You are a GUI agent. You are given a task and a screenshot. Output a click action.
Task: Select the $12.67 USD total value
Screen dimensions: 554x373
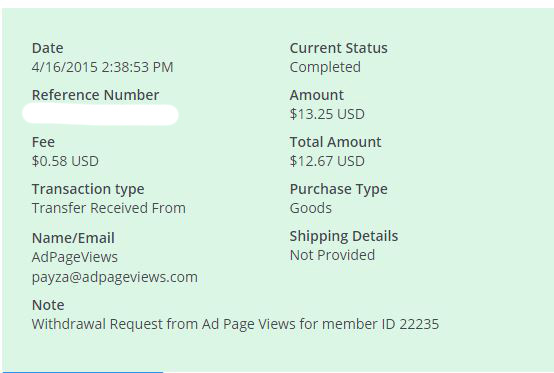coord(327,161)
